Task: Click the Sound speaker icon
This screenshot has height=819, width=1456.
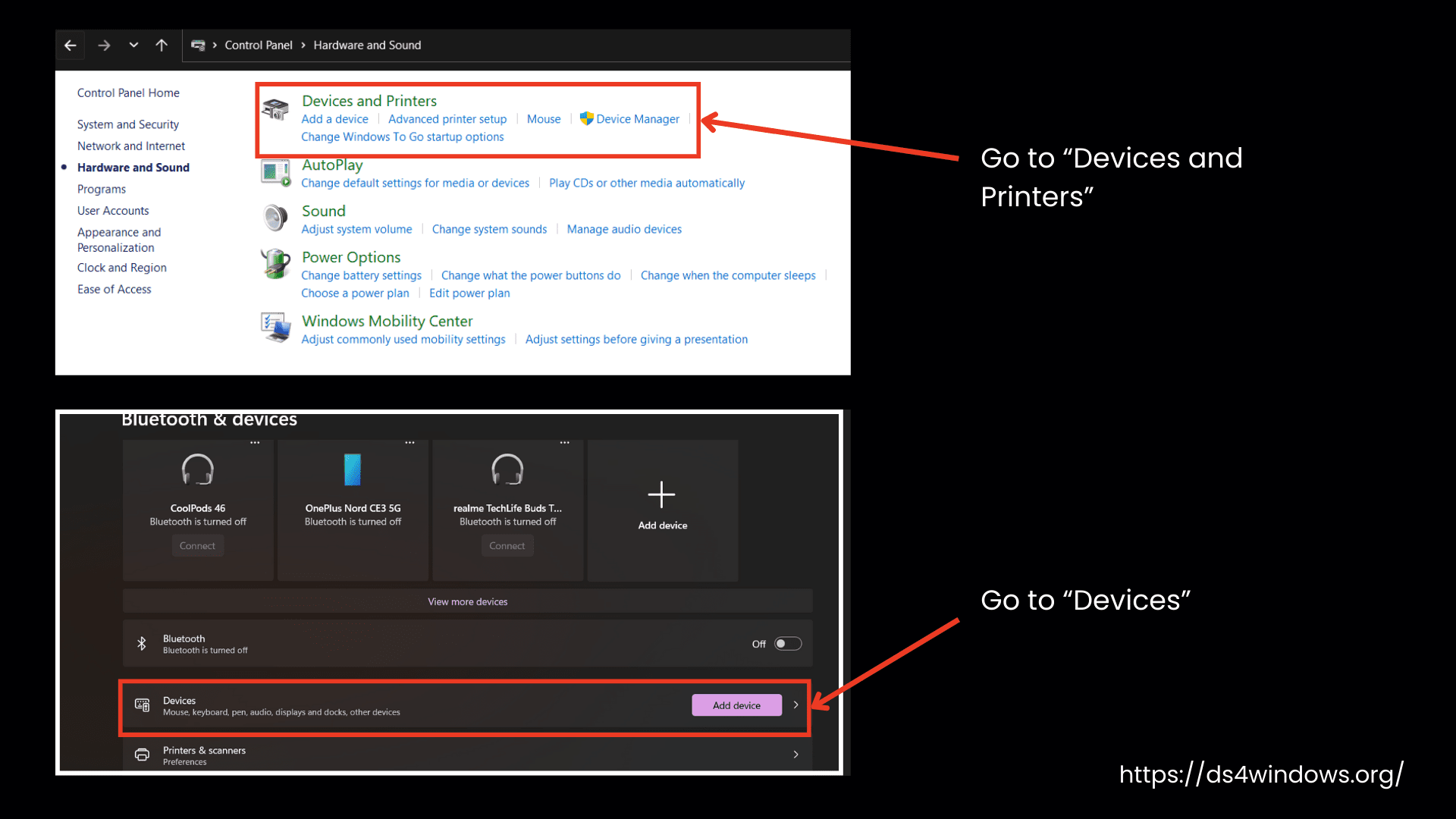Action: [275, 218]
